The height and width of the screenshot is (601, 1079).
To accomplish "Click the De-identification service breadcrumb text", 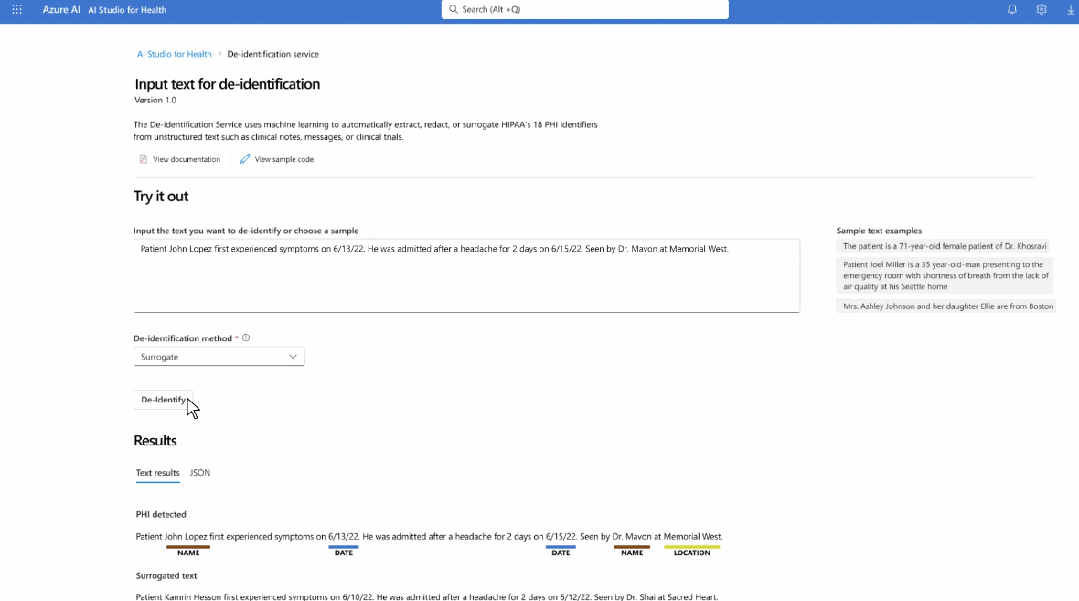I will coord(273,54).
